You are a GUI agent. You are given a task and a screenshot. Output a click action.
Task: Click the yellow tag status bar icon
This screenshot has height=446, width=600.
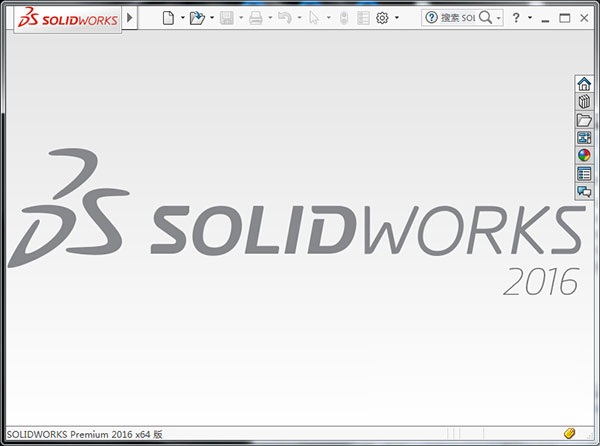click(x=569, y=433)
